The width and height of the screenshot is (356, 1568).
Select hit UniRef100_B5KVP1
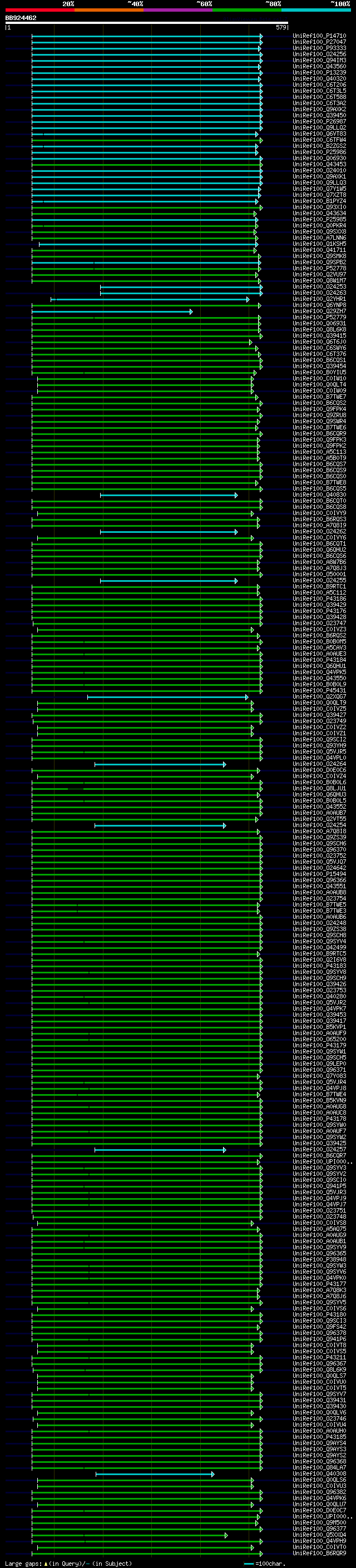[x=319, y=1027]
